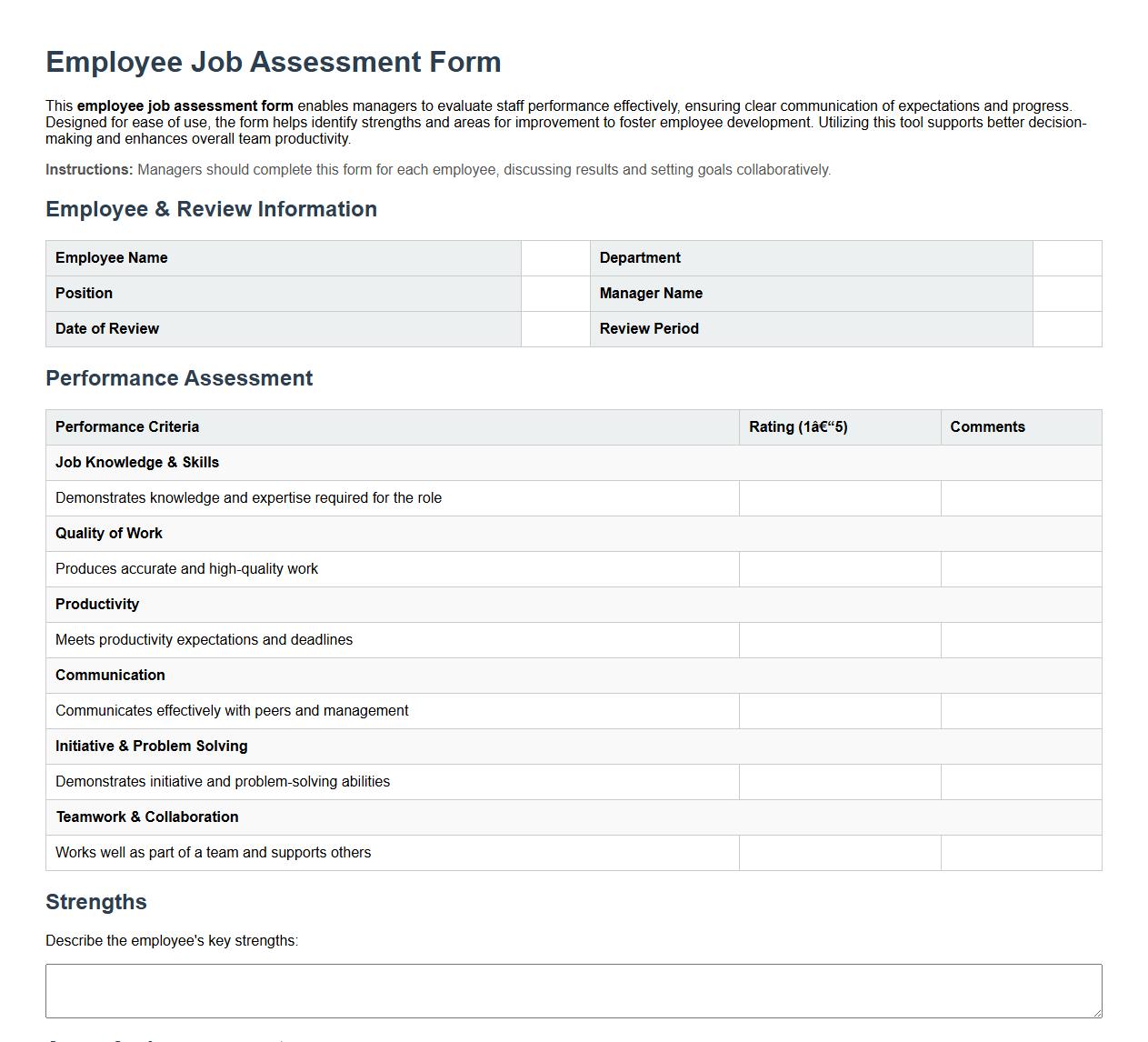
Task: Select the Performance Assessment heading
Action: pos(178,378)
